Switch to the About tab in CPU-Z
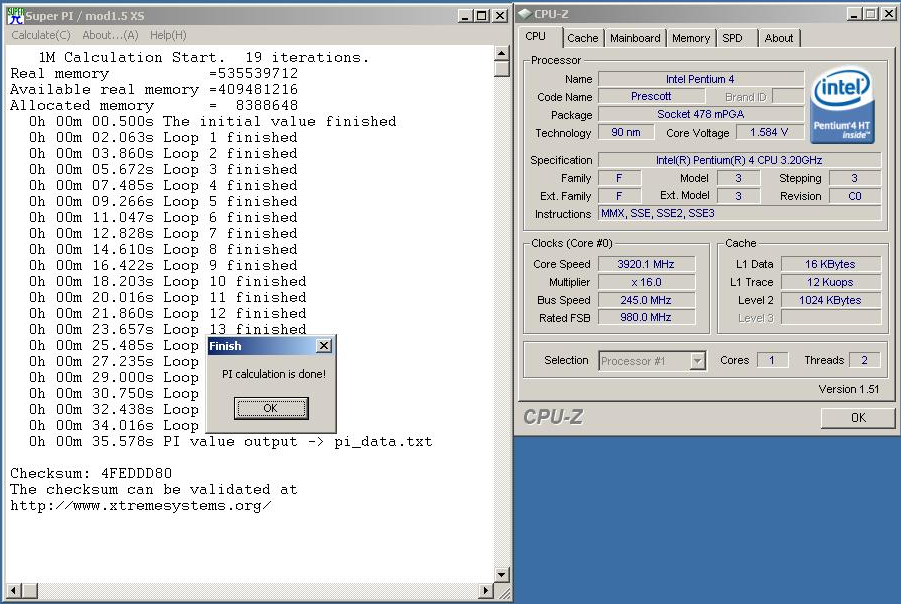Viewport: 901px width, 604px height. (779, 38)
